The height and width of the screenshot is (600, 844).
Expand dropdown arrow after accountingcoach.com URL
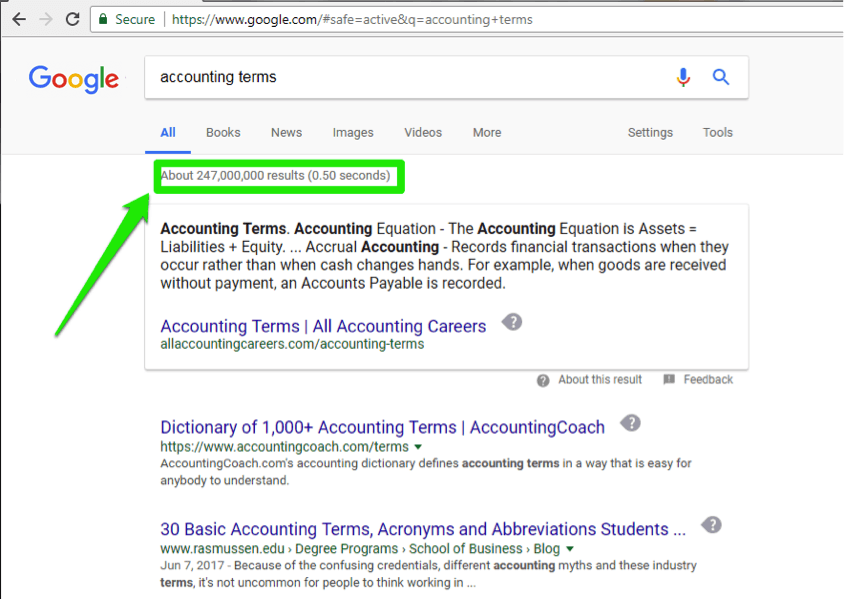418,447
